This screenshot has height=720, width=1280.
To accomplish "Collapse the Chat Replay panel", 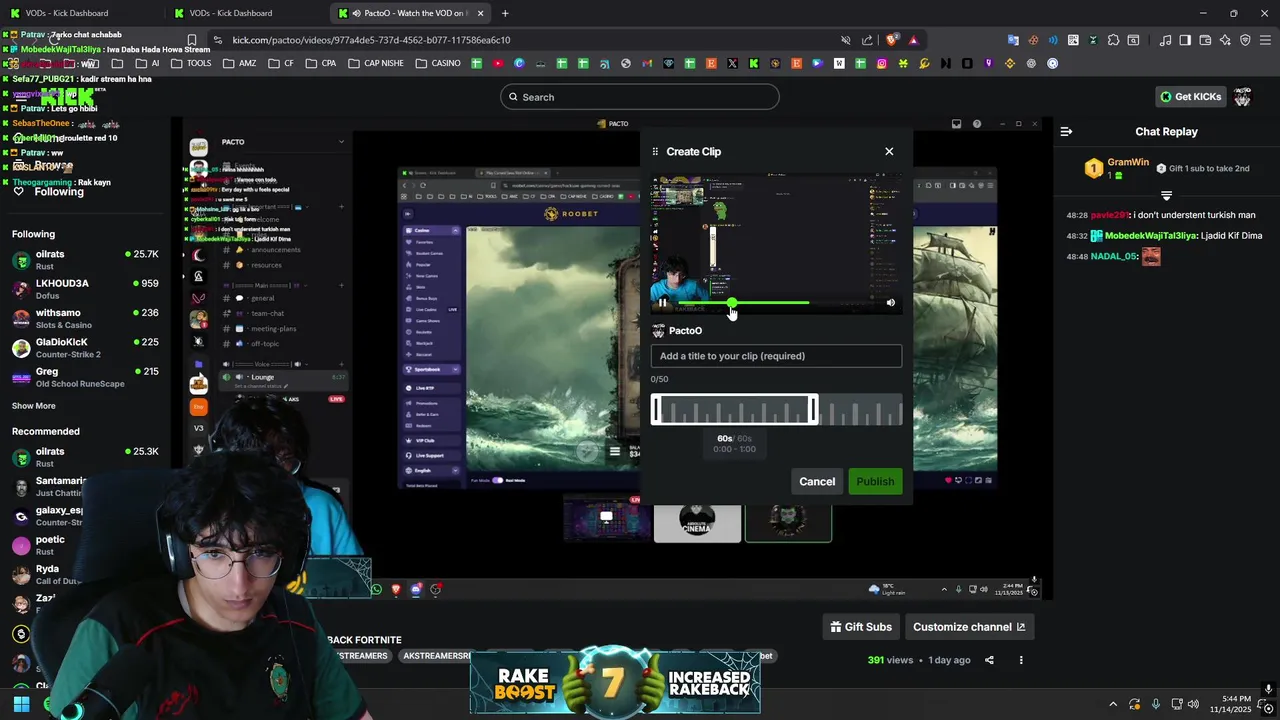I will pyautogui.click(x=1066, y=131).
